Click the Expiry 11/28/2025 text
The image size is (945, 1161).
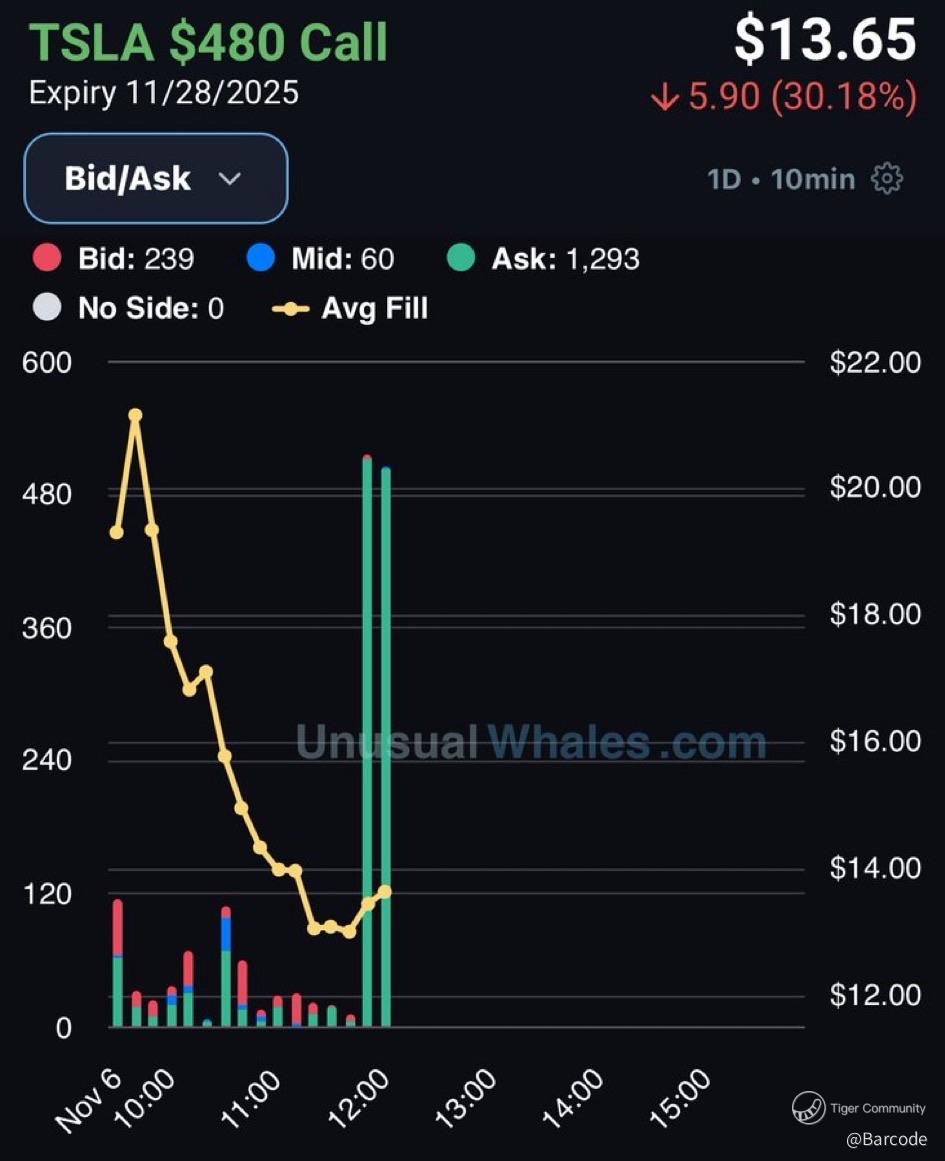tap(164, 93)
